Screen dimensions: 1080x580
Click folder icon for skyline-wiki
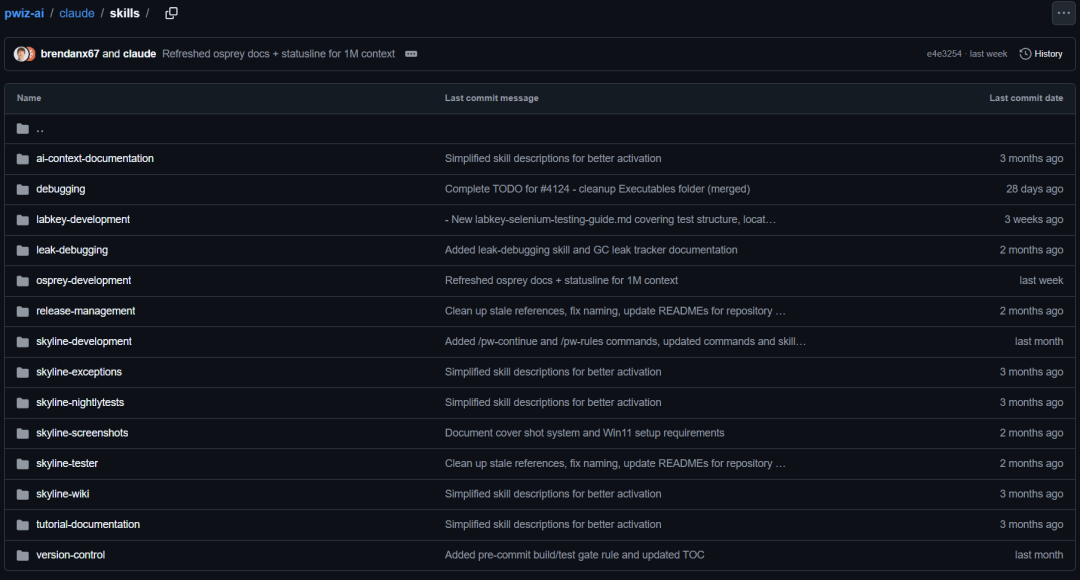coord(23,495)
